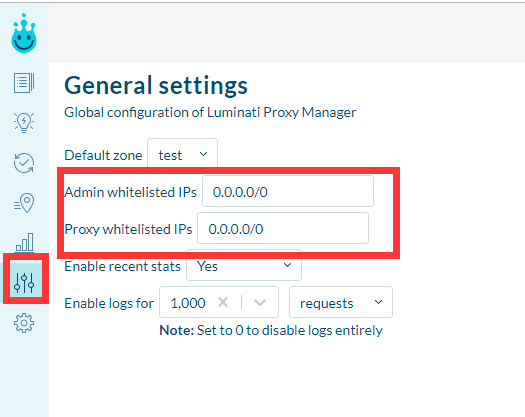Open the bar chart statistics icon
The image size is (525, 417).
click(x=24, y=242)
